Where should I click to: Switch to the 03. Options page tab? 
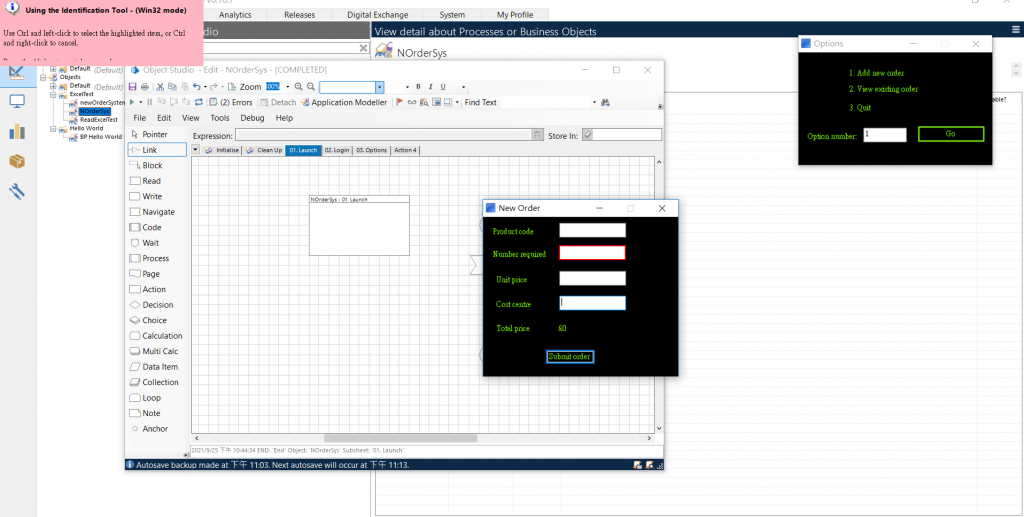[372, 150]
